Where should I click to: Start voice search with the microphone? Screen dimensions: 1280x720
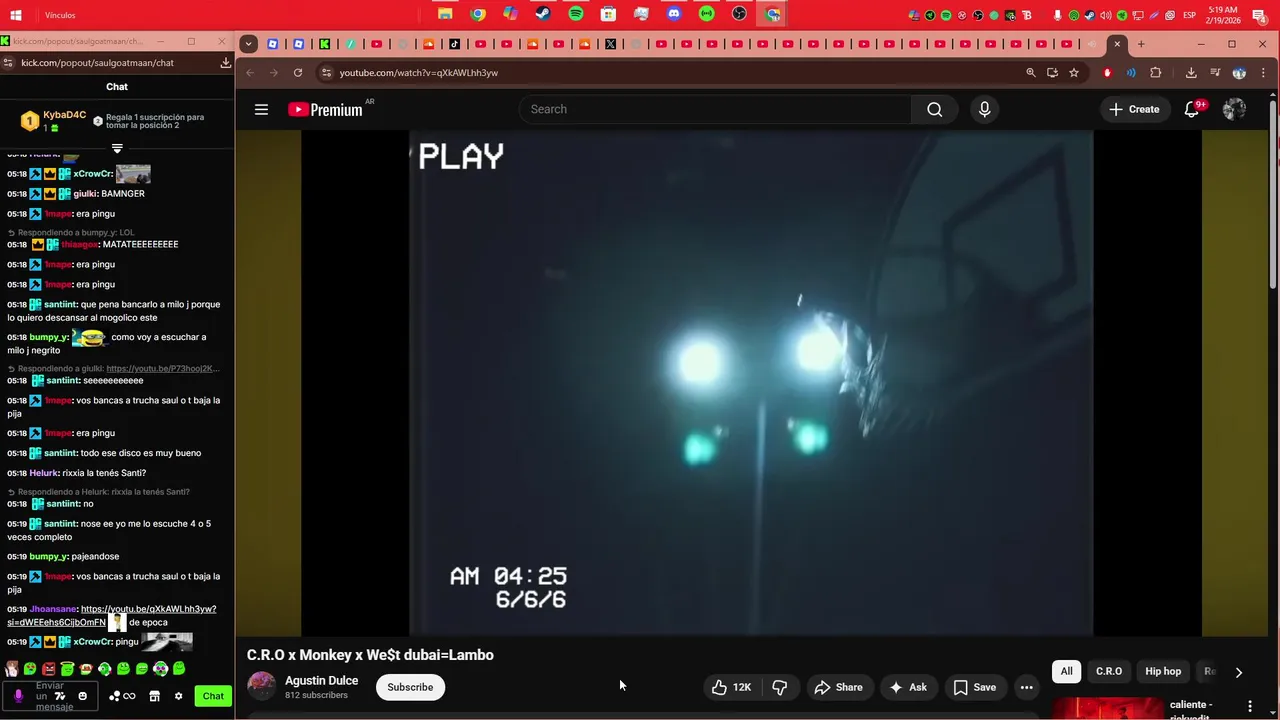(x=985, y=109)
